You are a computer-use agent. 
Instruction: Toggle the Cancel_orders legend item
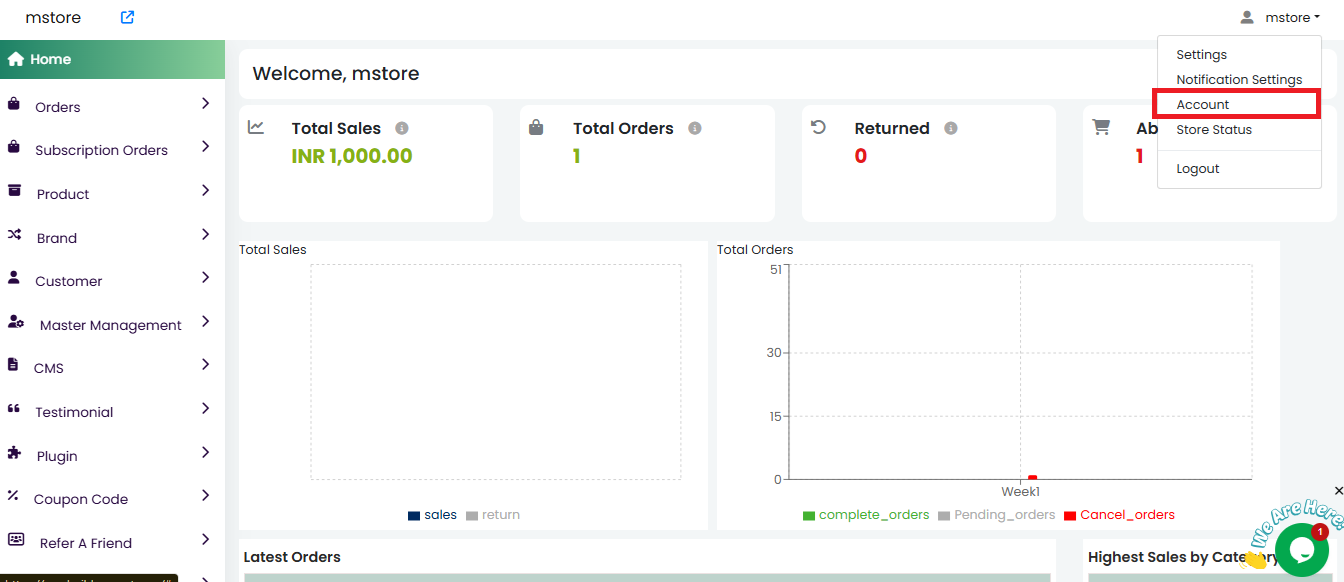click(1118, 515)
